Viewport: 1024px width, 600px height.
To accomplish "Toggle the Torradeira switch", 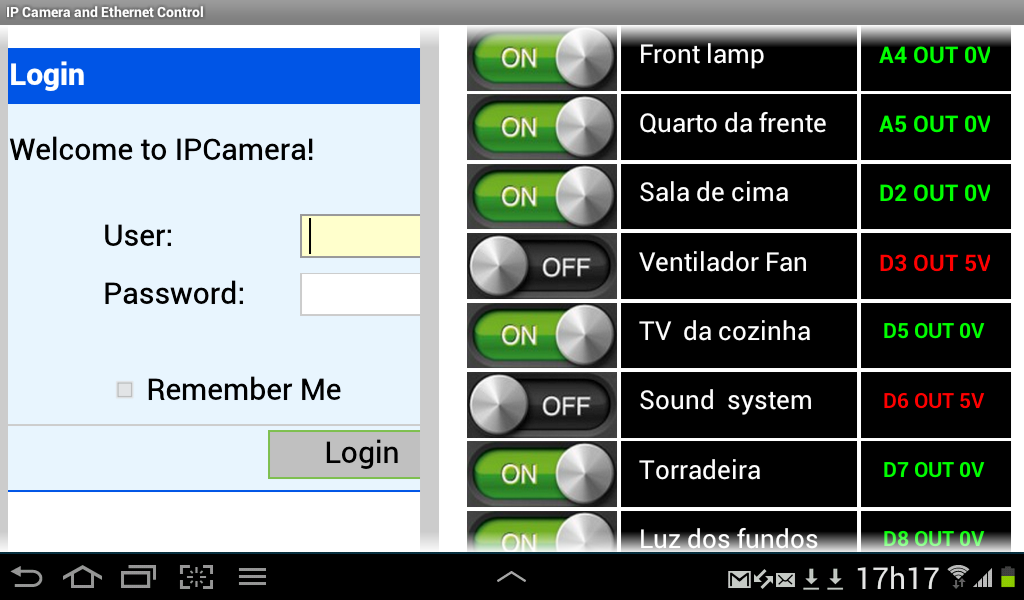I will tap(542, 474).
